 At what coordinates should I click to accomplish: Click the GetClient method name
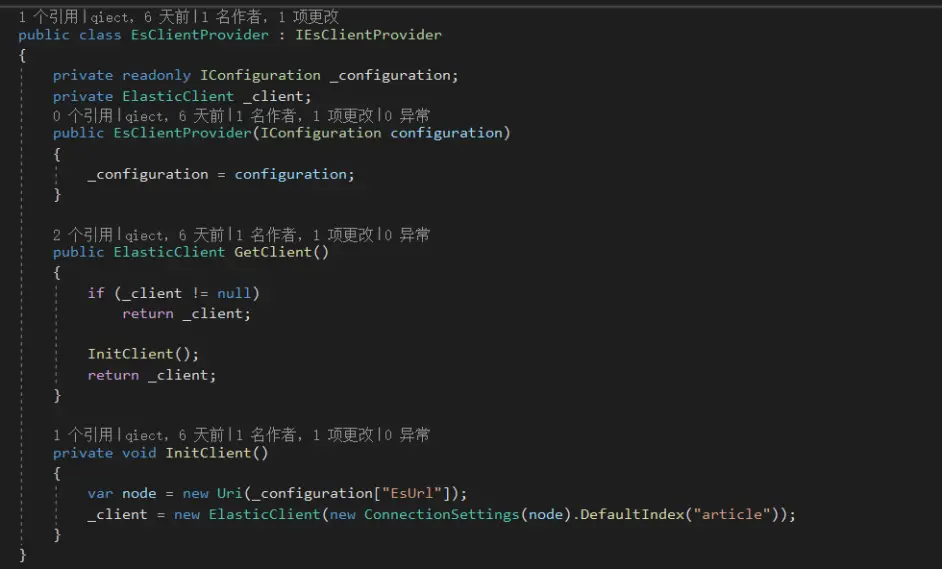[x=273, y=252]
